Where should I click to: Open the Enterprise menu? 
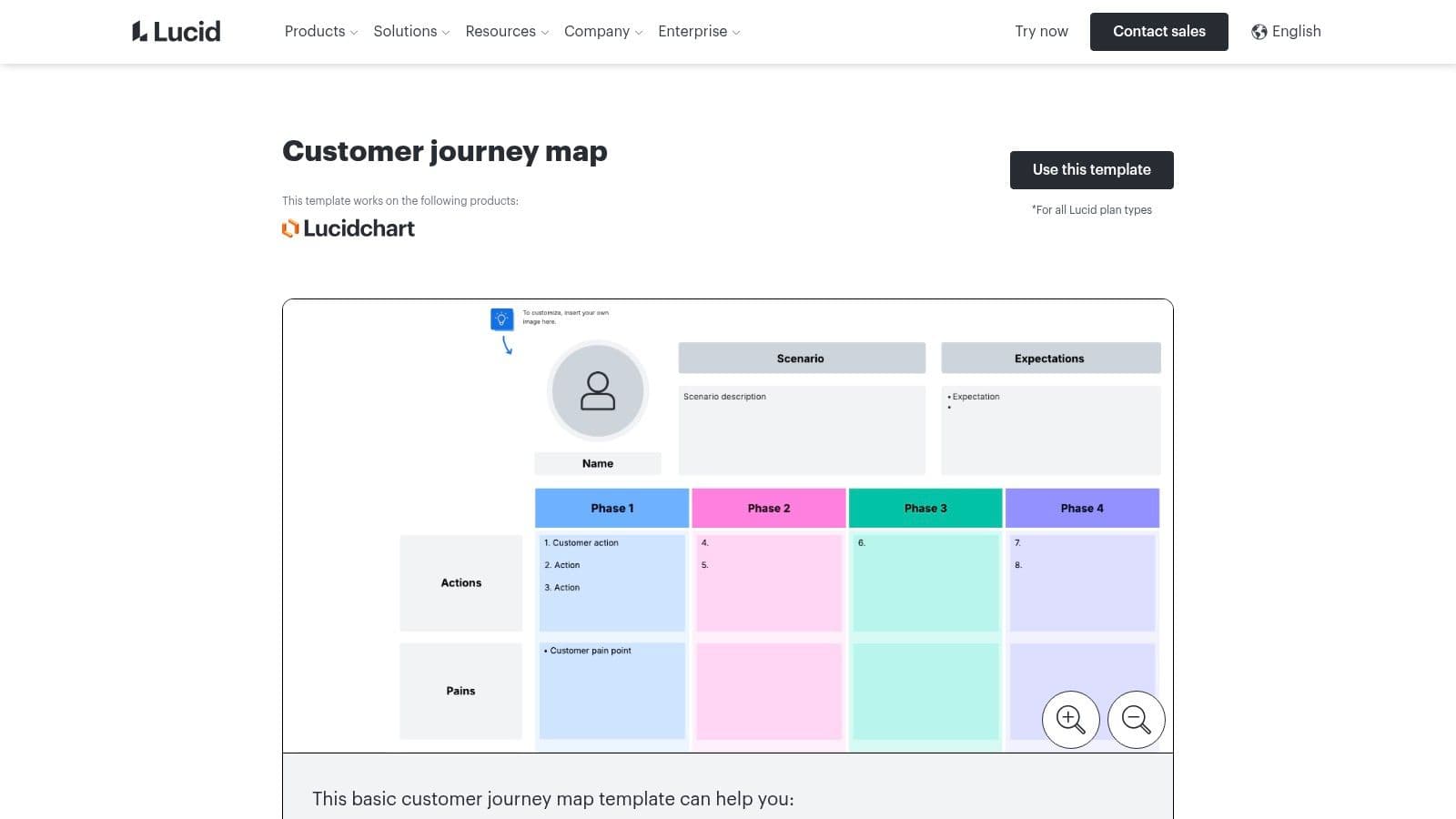pos(699,32)
